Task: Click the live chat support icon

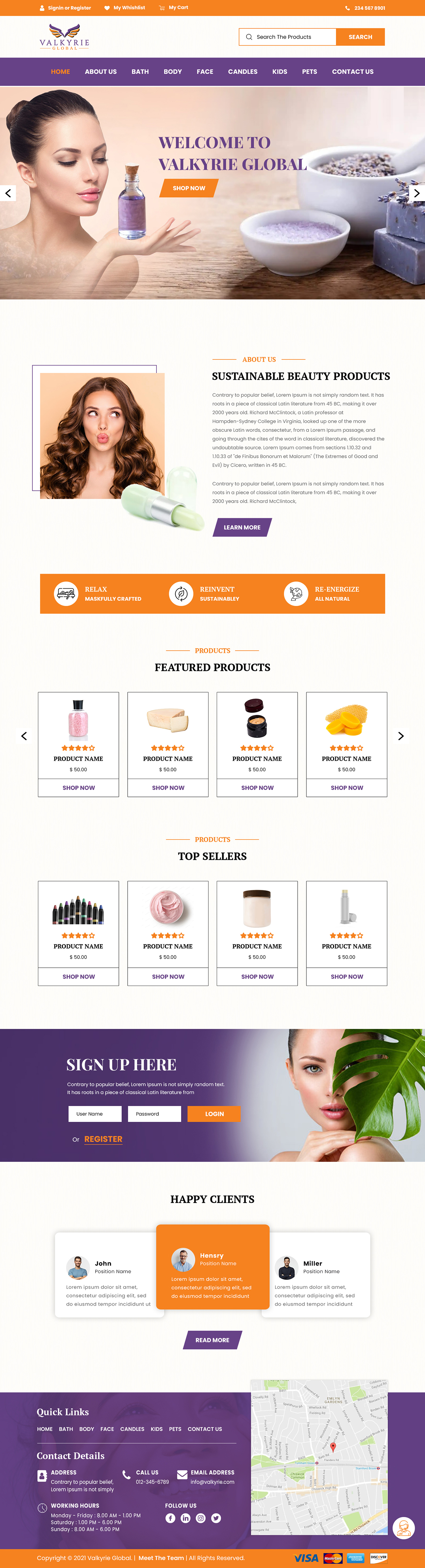Action: [x=403, y=1527]
